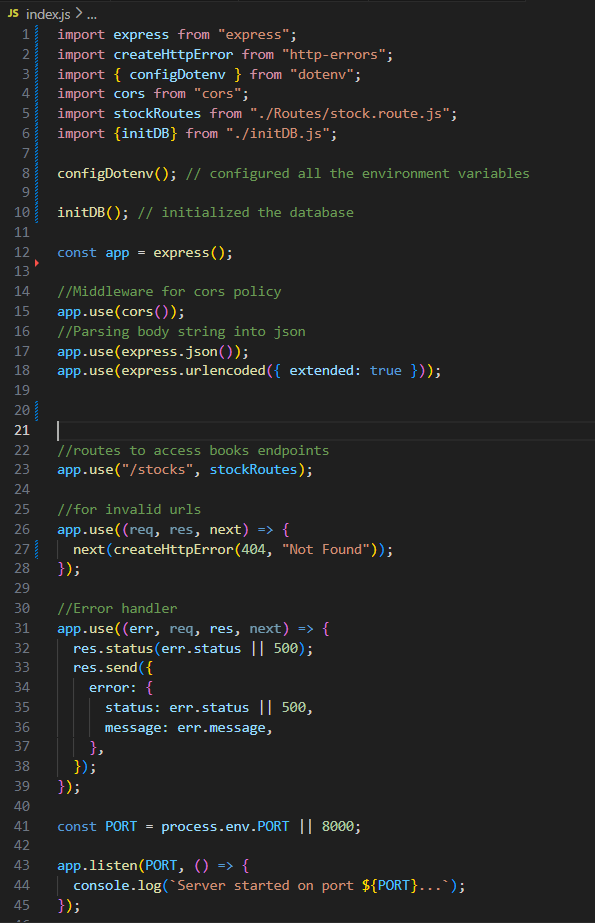Click the identifier stockRoutes on line 23
The width and height of the screenshot is (595, 923).
click(256, 468)
